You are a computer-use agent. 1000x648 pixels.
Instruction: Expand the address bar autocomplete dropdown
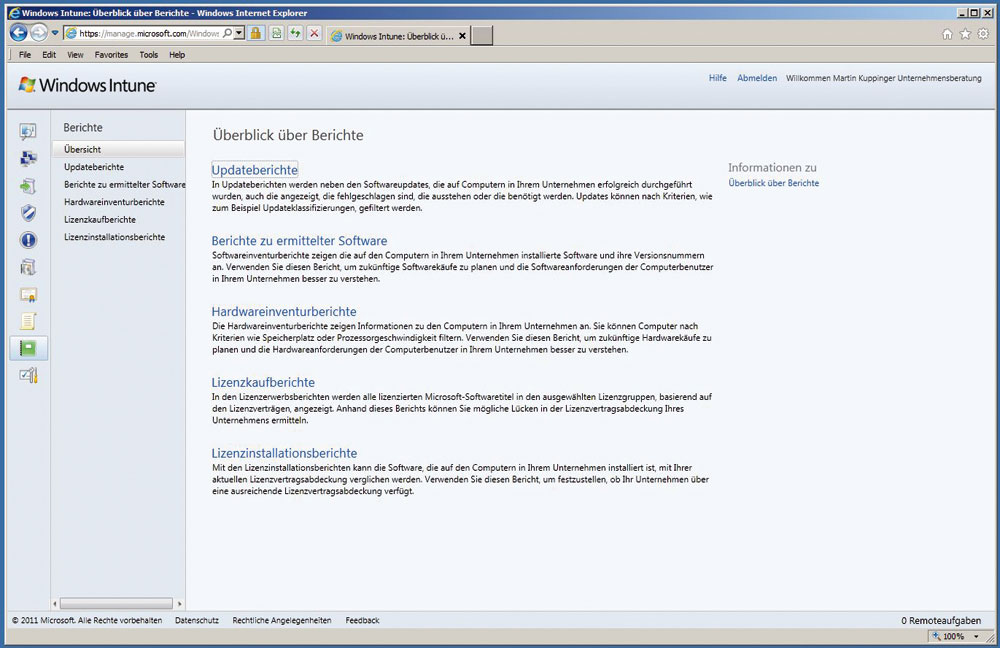click(x=239, y=33)
